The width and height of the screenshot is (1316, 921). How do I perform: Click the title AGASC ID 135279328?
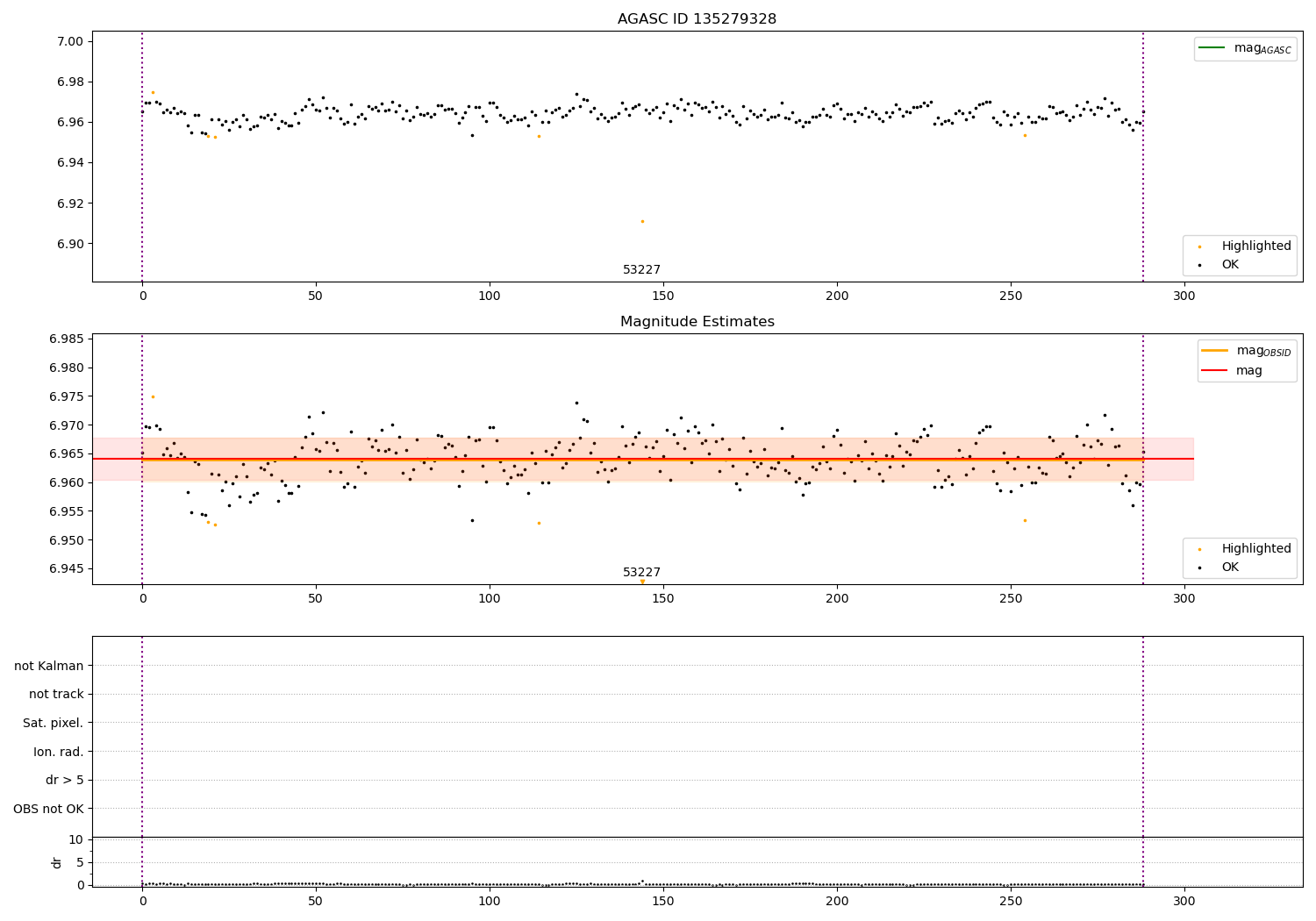[697, 19]
